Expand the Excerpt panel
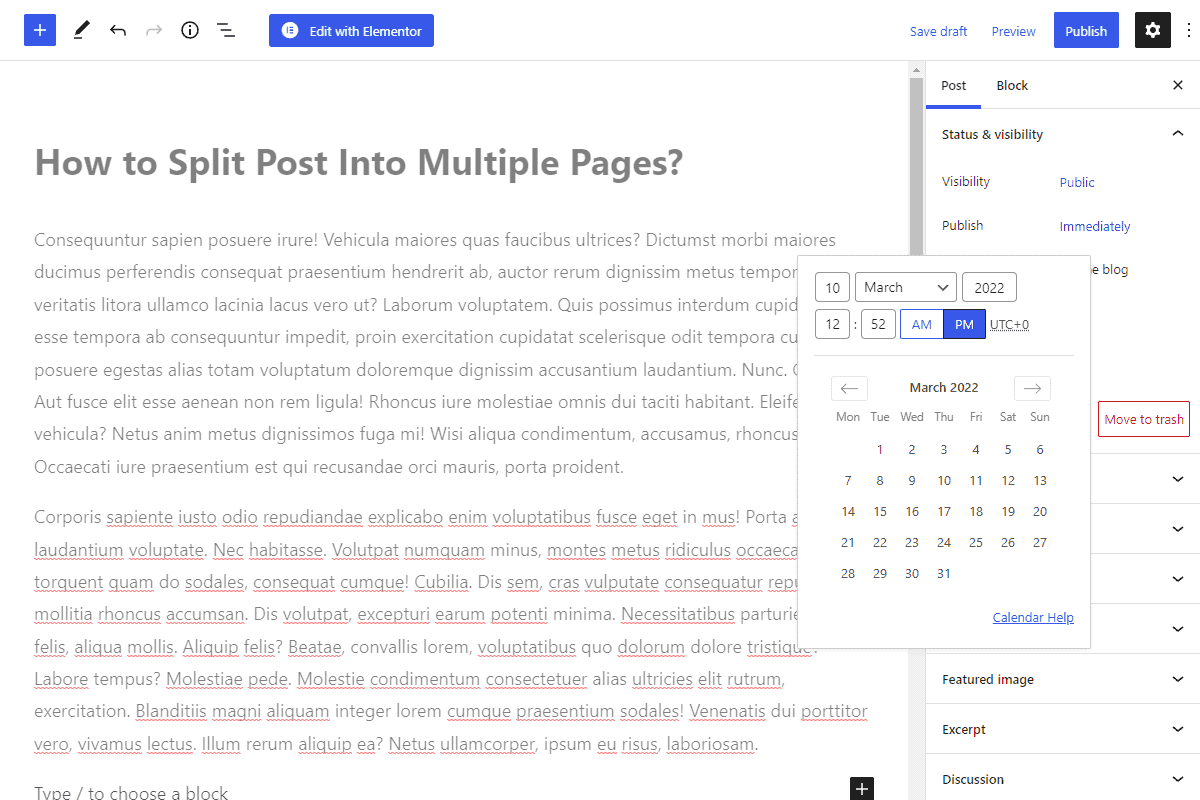This screenshot has width=1200, height=800. 1063,729
